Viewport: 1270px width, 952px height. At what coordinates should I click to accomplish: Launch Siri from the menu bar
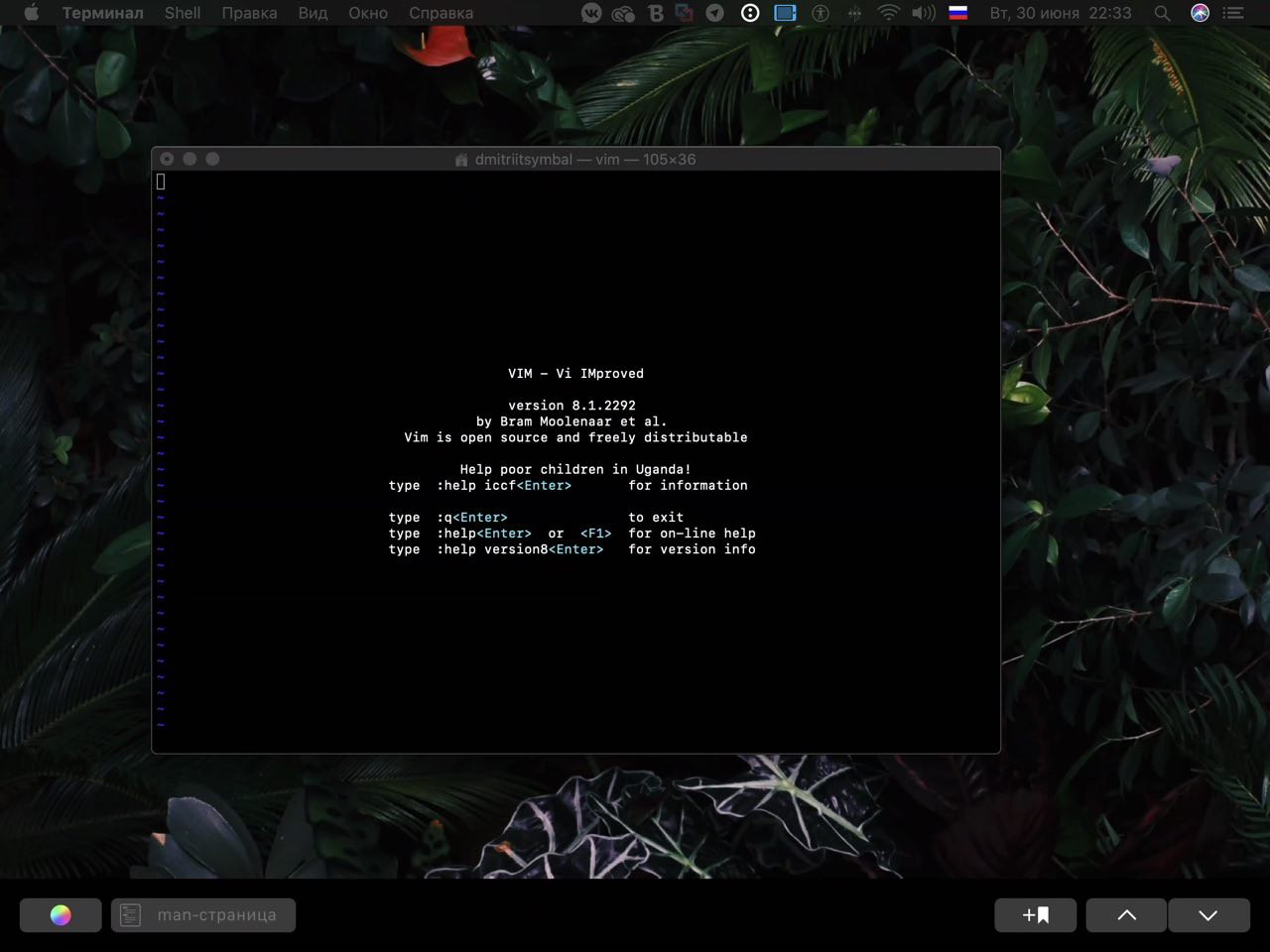(x=1200, y=13)
